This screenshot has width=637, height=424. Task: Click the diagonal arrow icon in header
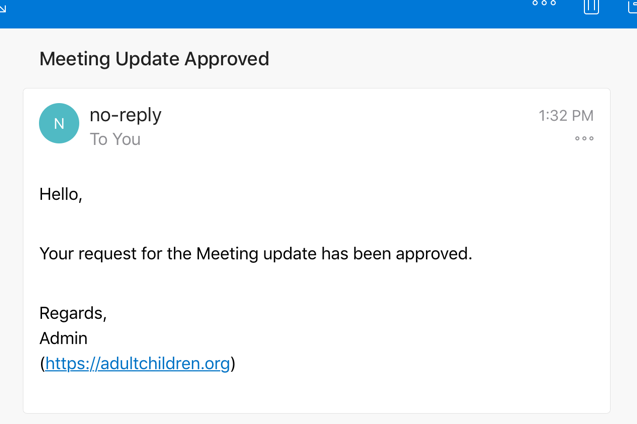click(2, 8)
